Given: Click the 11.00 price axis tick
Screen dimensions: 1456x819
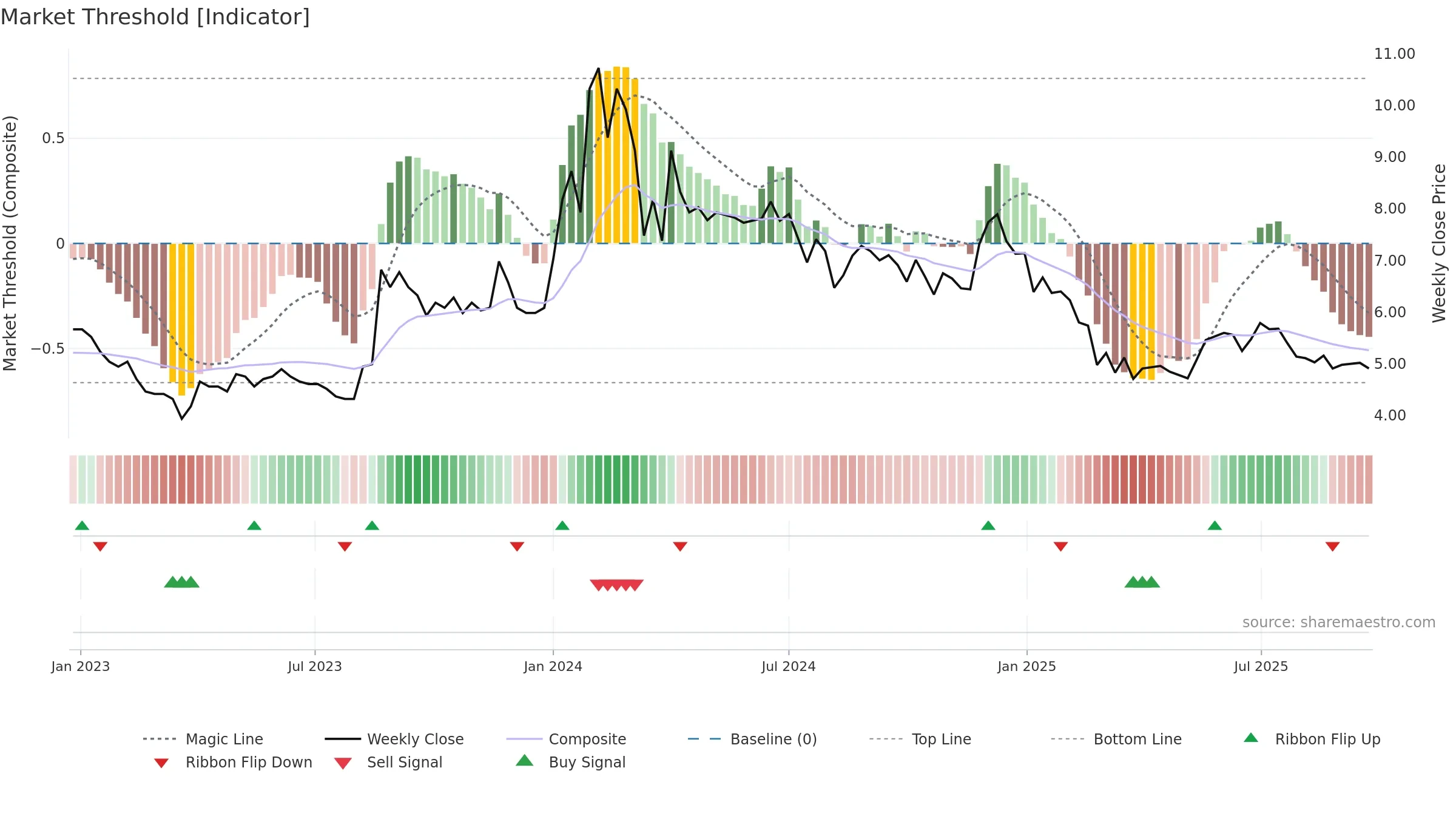Looking at the screenshot, I should (1395, 53).
